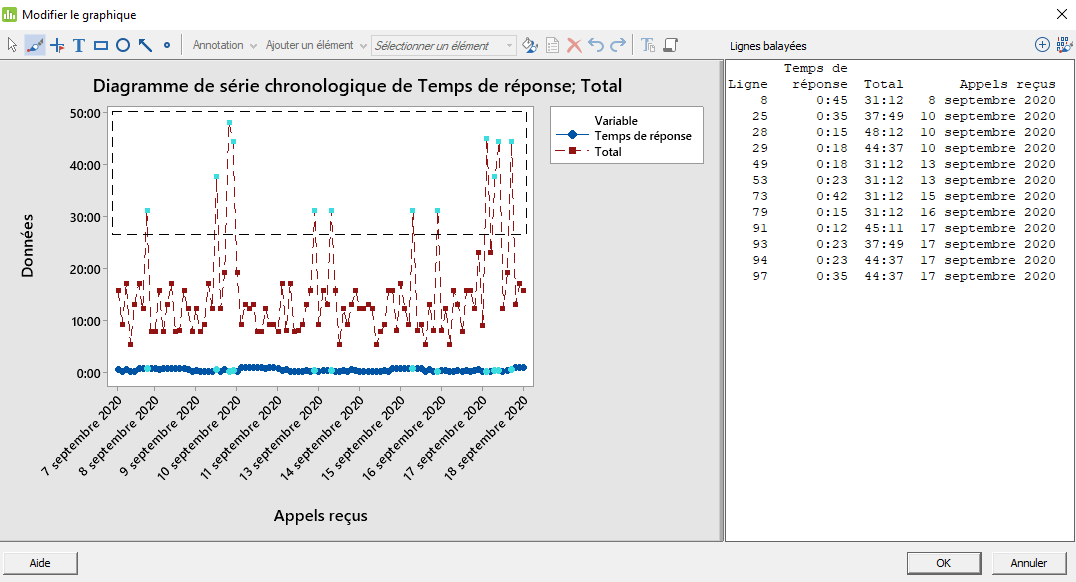Viewport: 1076px width, 582px height.
Task: Redo the last undone edit
Action: tap(618, 45)
